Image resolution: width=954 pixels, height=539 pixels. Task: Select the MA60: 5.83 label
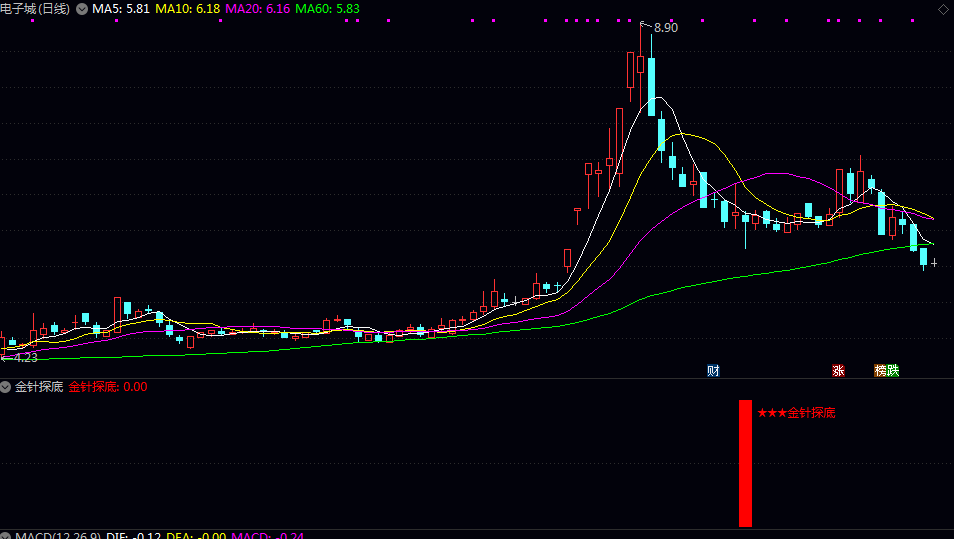[x=327, y=9]
